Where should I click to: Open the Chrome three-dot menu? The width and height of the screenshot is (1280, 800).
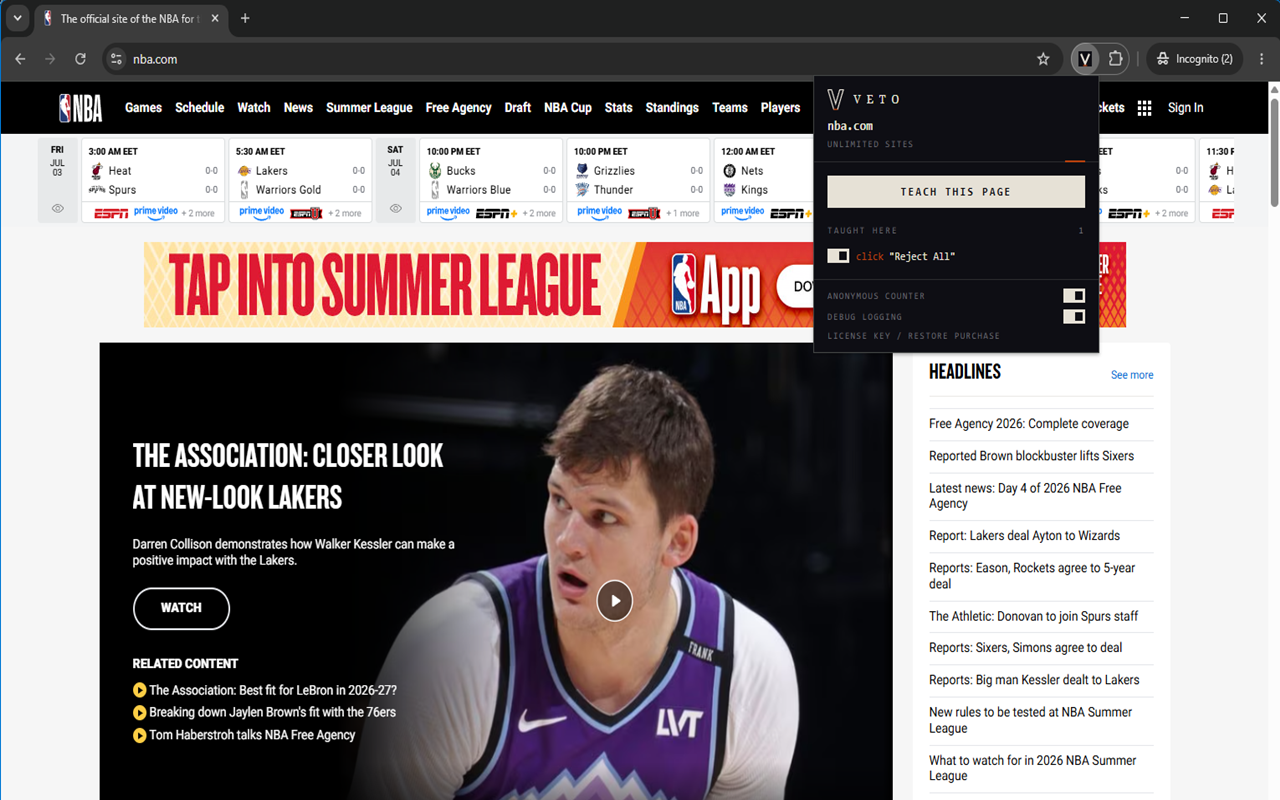[1261, 59]
